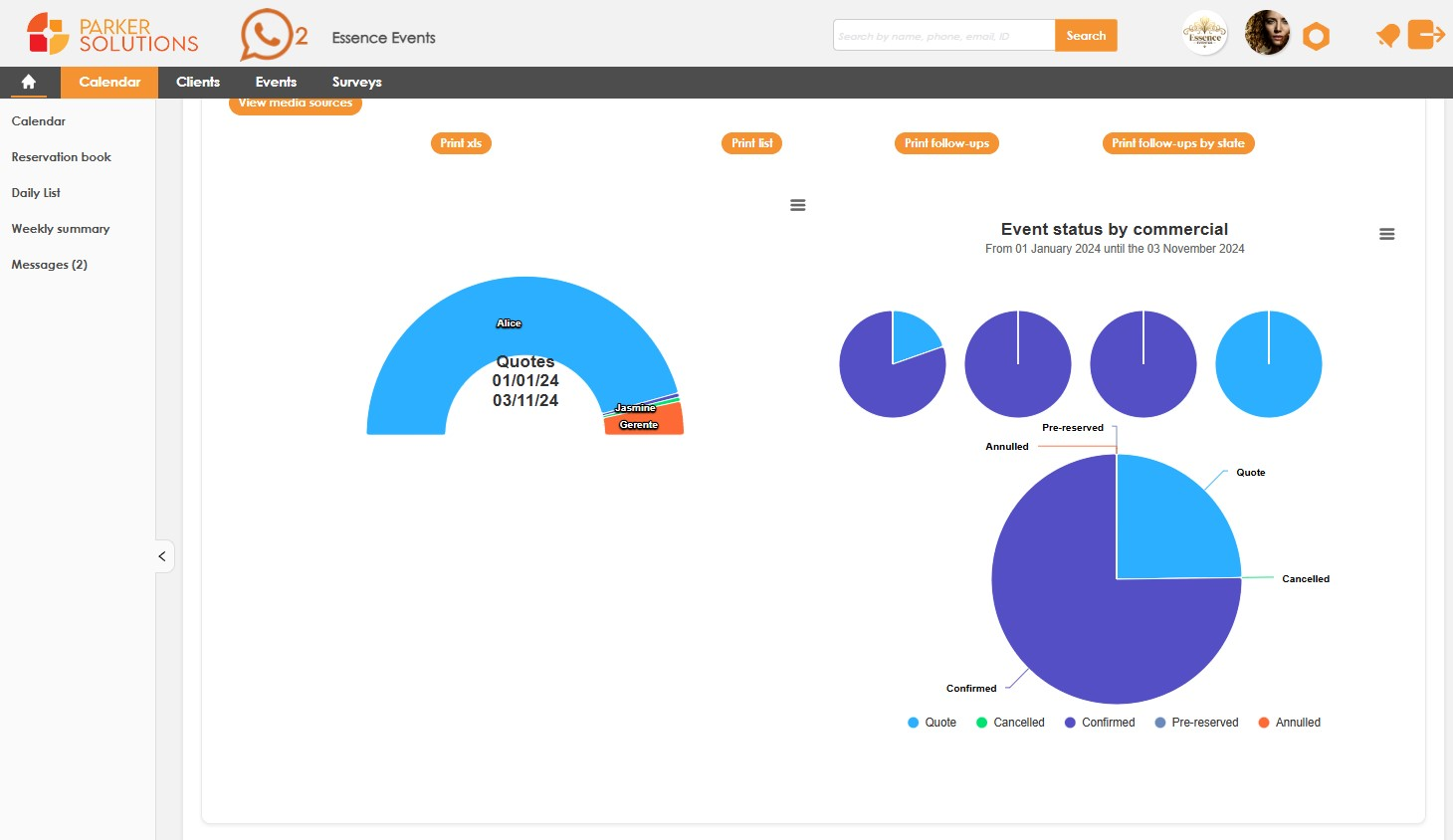Collapse the left sidebar panel
The image size is (1453, 840).
(162, 555)
